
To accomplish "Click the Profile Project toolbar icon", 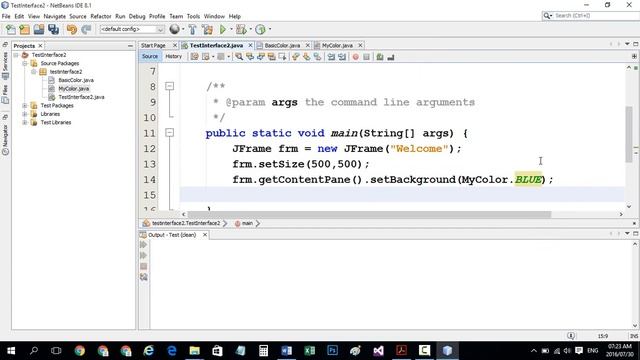I will [260, 29].
